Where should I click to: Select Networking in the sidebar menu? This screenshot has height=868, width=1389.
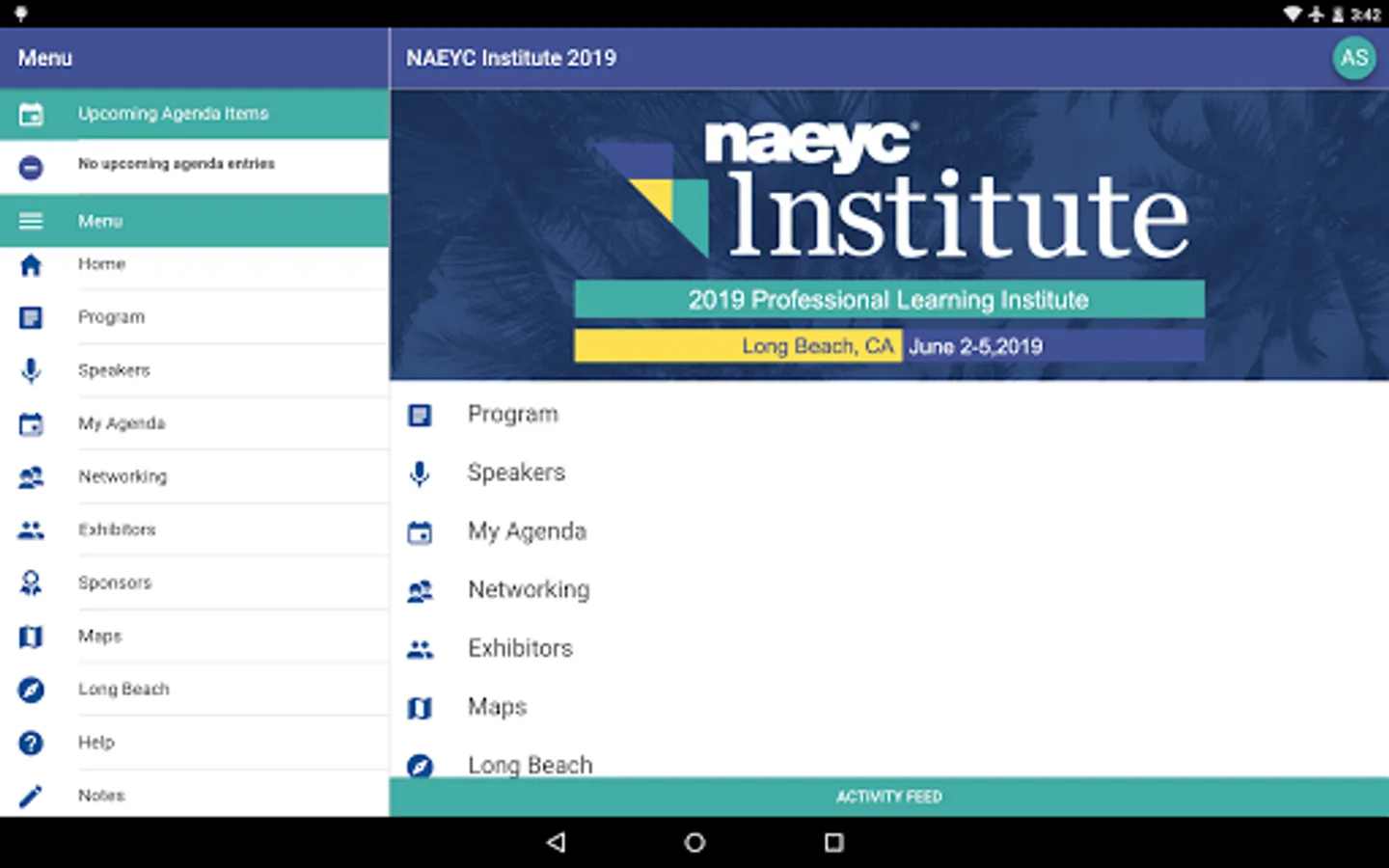pos(194,476)
